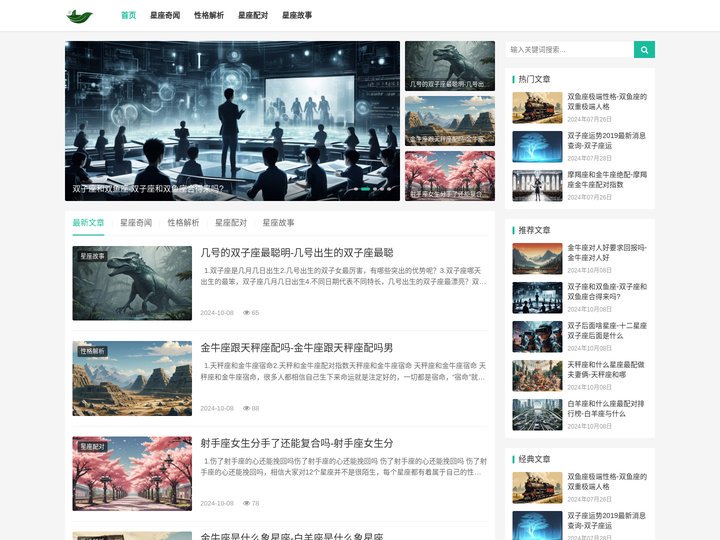Viewport: 720px width, 540px height.
Task: Click the eye view-count icon showing 88
Action: coord(246,408)
